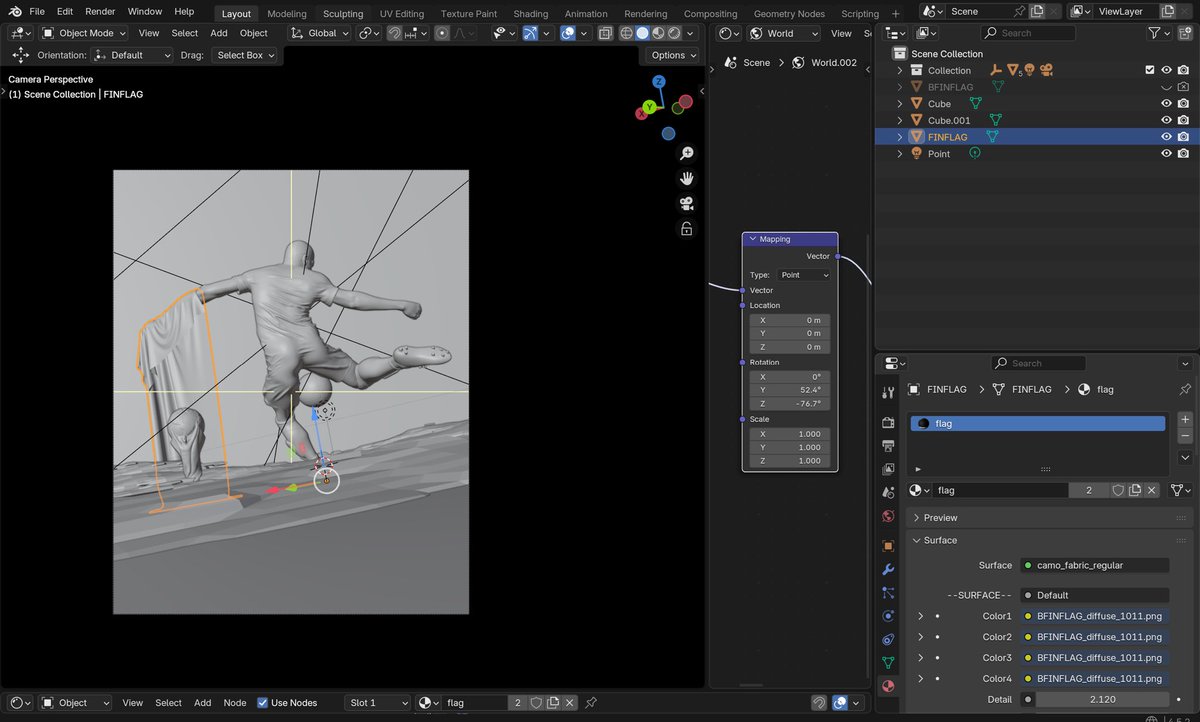Open the Material properties tab
The width and height of the screenshot is (1200, 722).
888,686
